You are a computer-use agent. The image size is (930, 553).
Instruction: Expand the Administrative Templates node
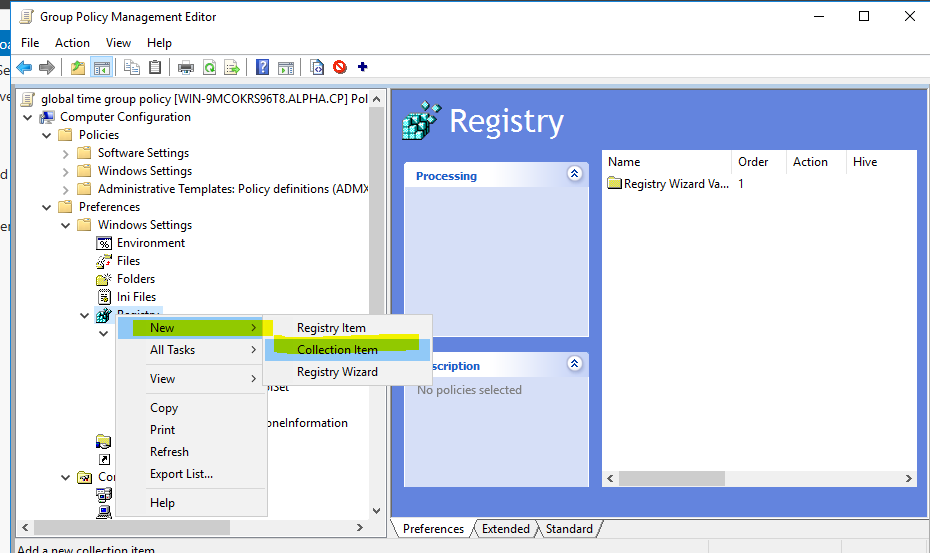[65, 189]
